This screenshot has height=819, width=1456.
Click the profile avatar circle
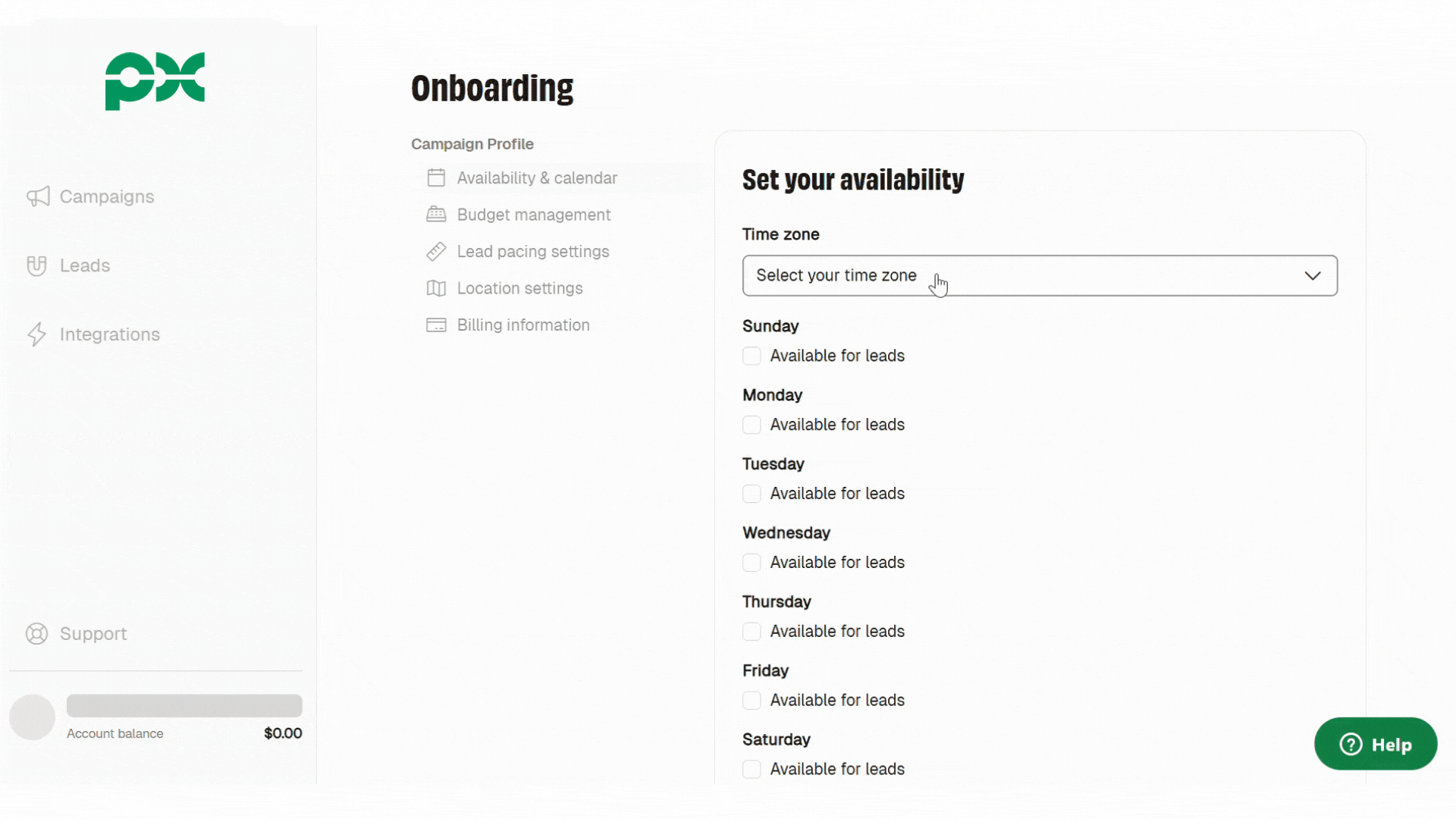(32, 717)
